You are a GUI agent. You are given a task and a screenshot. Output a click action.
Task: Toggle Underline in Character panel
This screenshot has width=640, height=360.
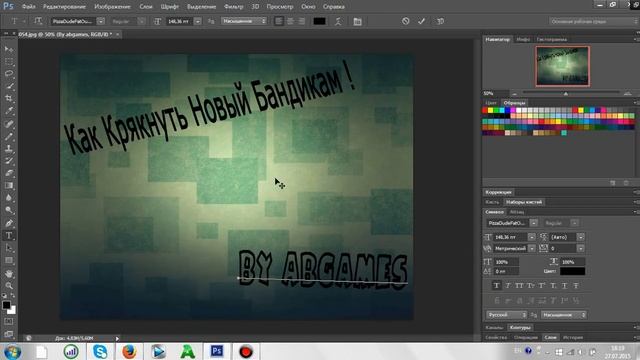point(564,286)
